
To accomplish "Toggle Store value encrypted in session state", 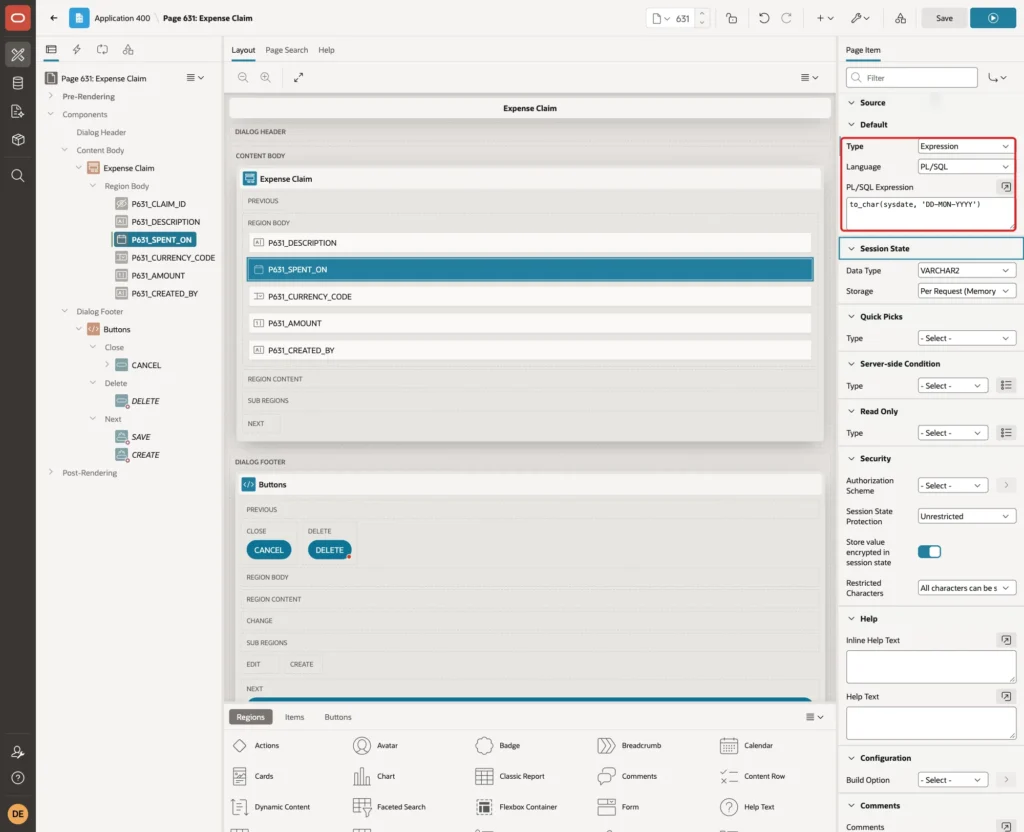I will [929, 552].
